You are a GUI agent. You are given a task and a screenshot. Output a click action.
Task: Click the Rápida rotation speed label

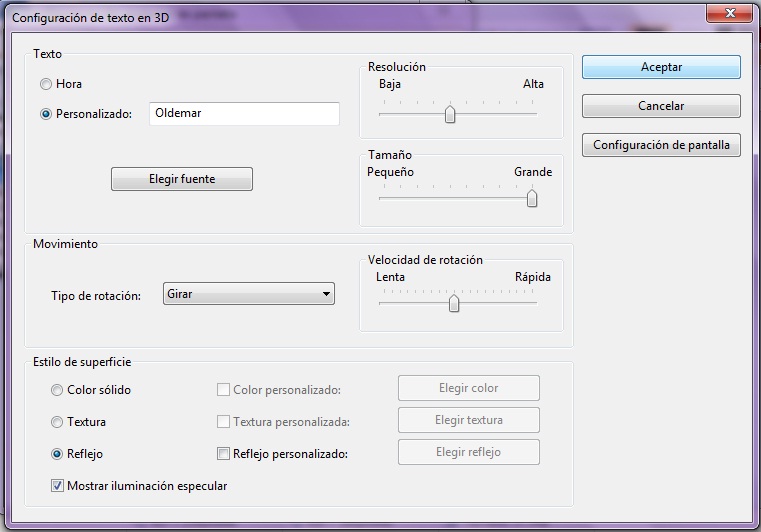(533, 277)
